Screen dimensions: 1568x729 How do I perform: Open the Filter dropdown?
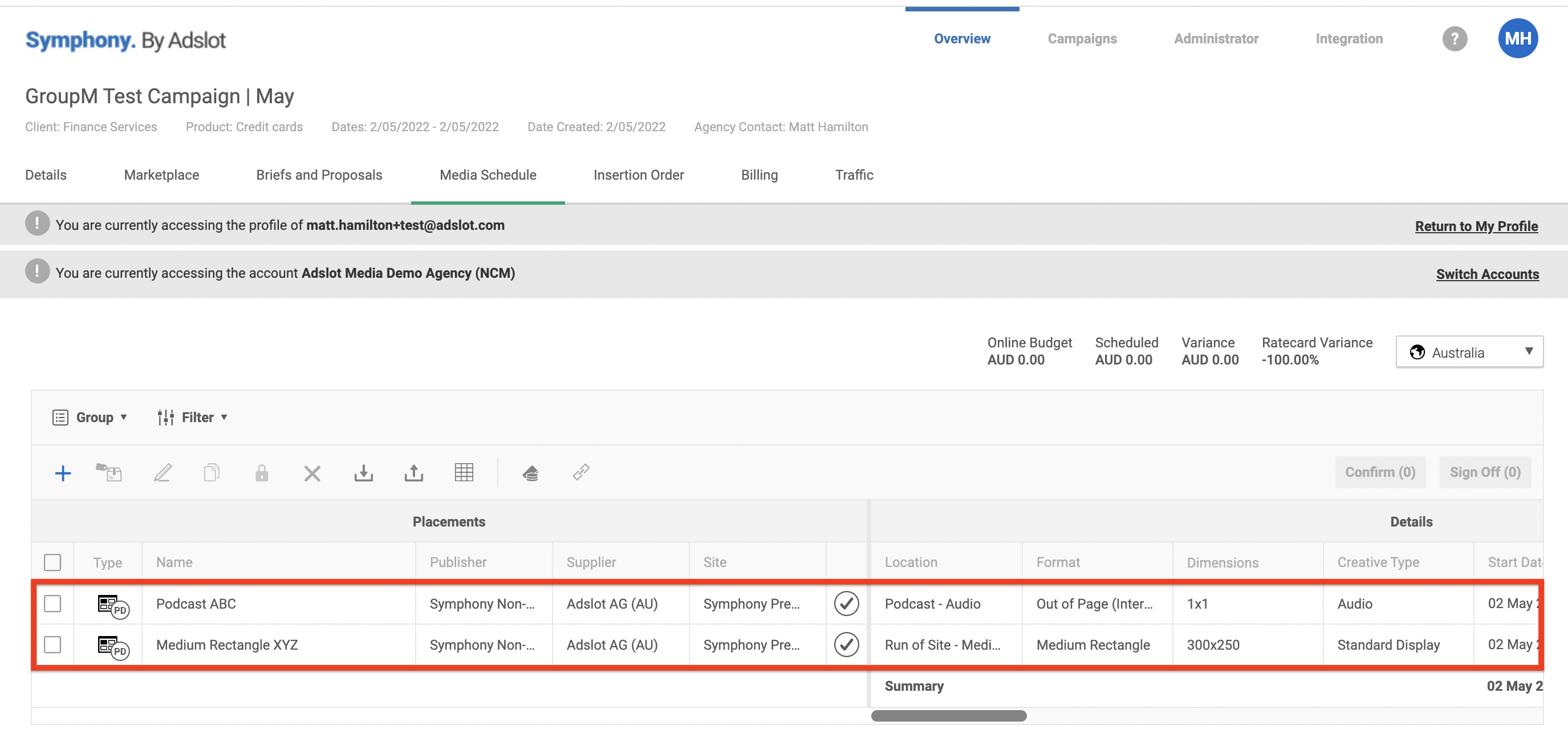pyautogui.click(x=192, y=417)
